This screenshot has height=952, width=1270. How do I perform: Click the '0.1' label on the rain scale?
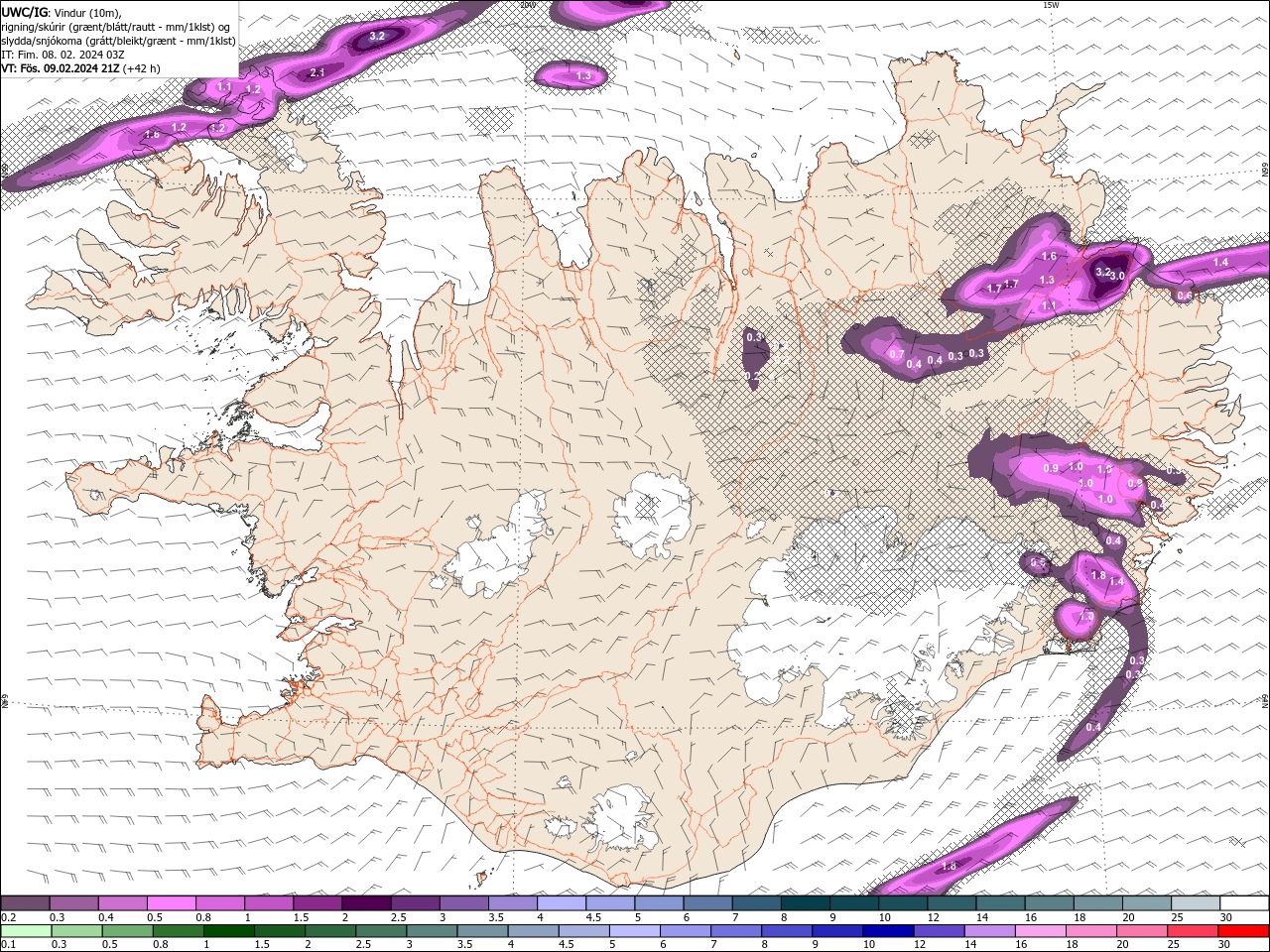[x=8, y=945]
